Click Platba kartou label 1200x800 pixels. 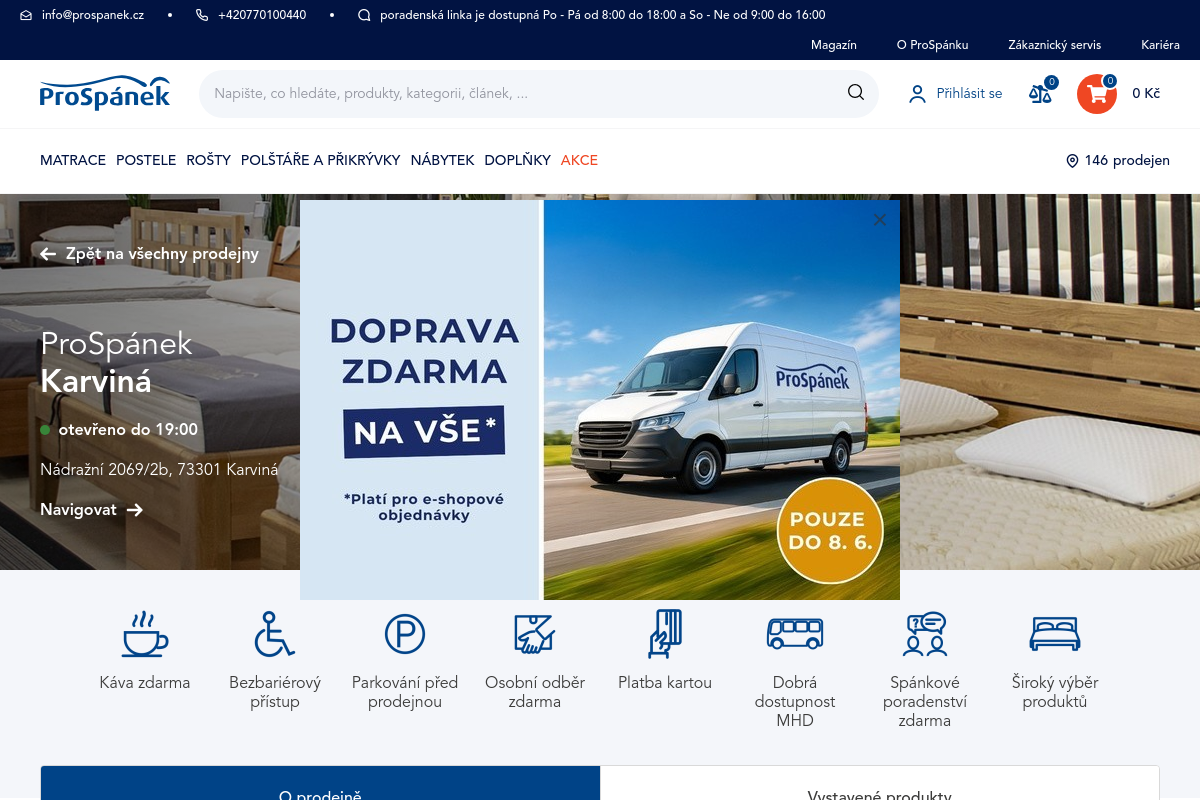point(665,683)
